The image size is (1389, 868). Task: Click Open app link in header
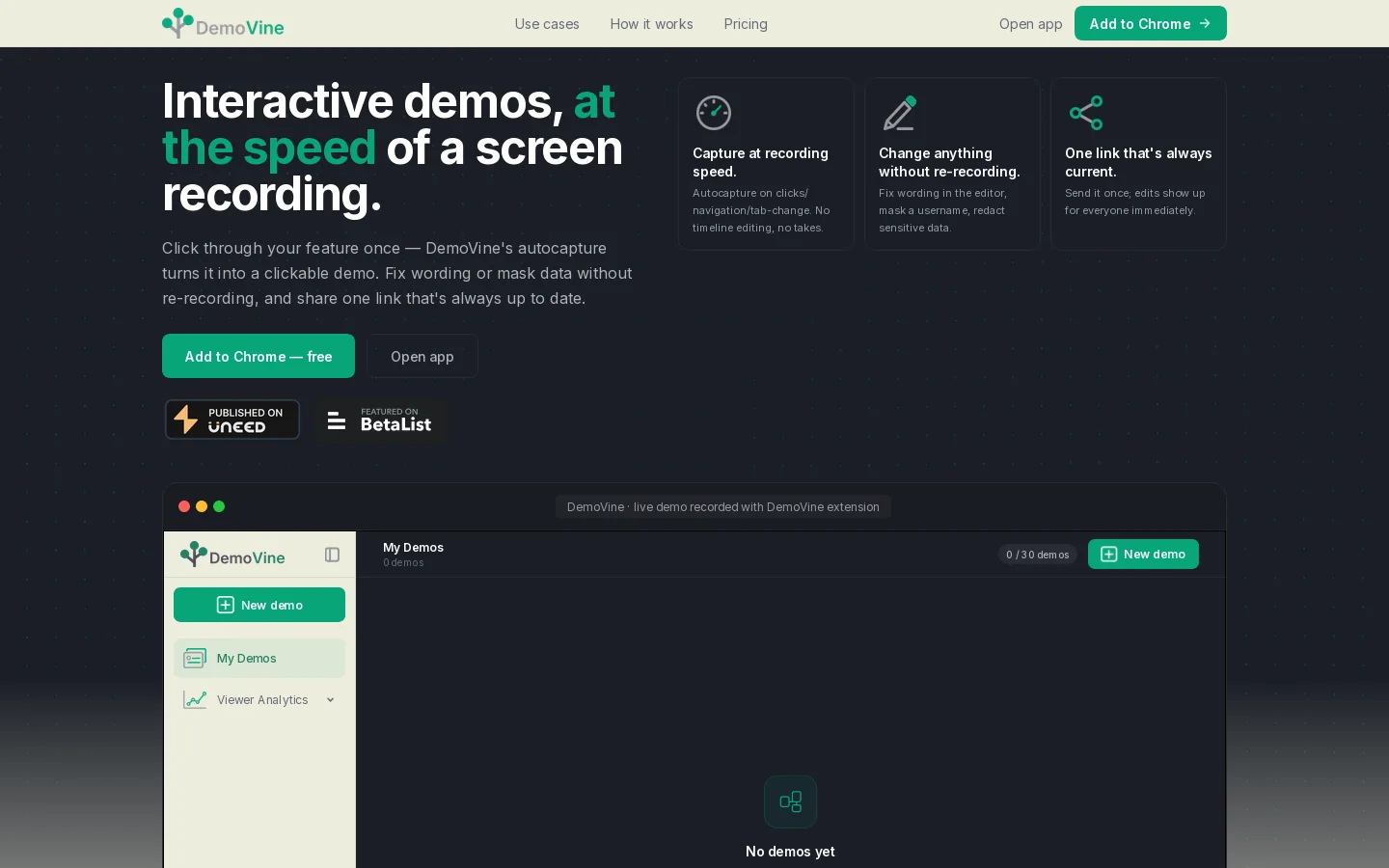1030,24
